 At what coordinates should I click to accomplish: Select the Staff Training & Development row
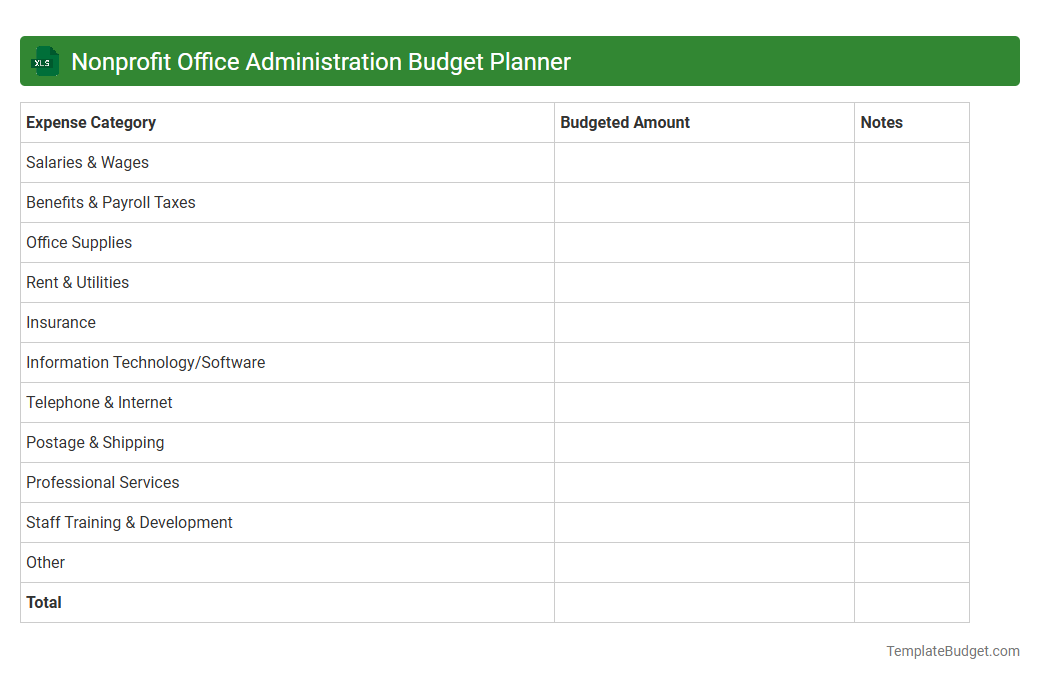click(x=129, y=522)
